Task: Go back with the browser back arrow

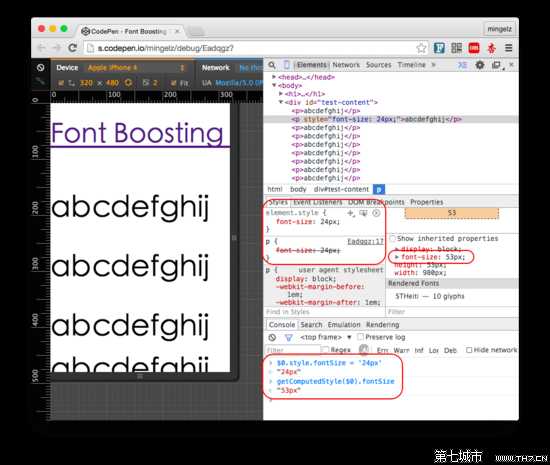Action: coord(41,48)
